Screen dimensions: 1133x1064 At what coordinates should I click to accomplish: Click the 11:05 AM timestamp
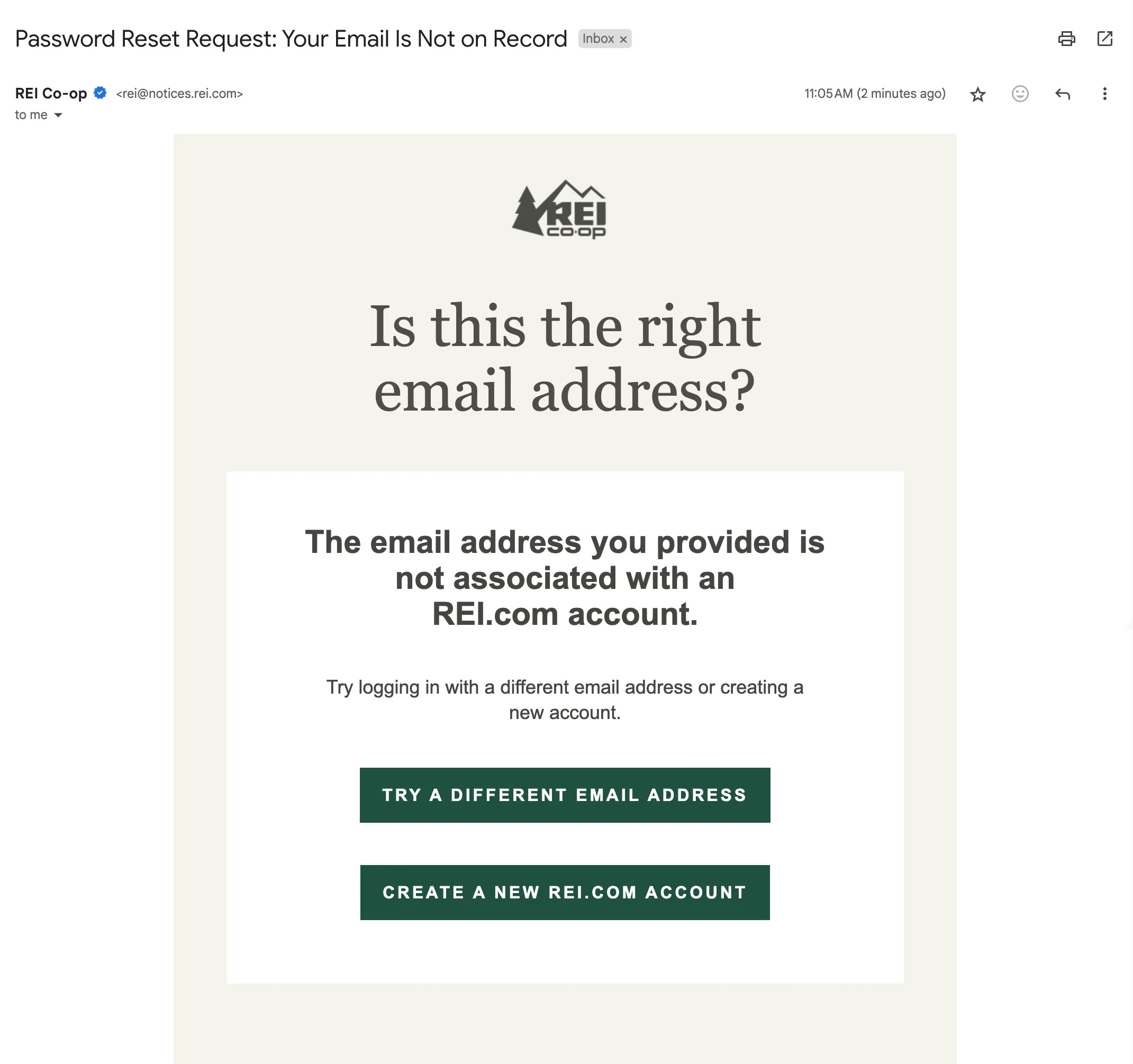[874, 94]
